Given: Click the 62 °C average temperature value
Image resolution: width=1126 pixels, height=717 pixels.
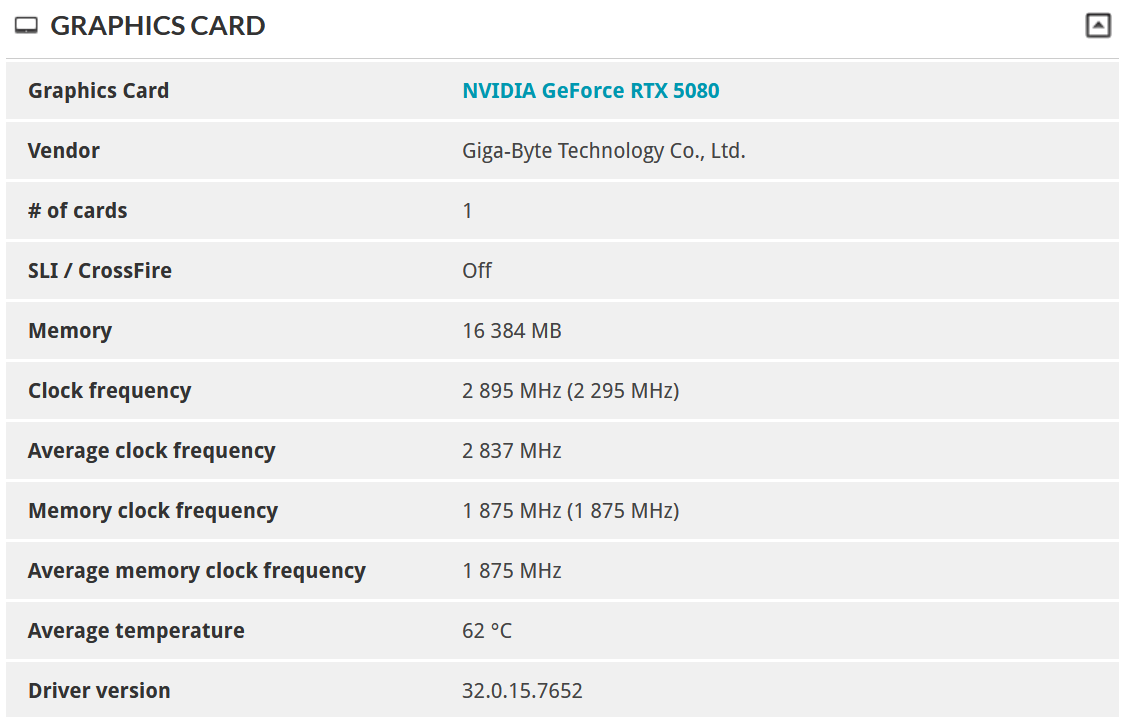Looking at the screenshot, I should pos(487,631).
